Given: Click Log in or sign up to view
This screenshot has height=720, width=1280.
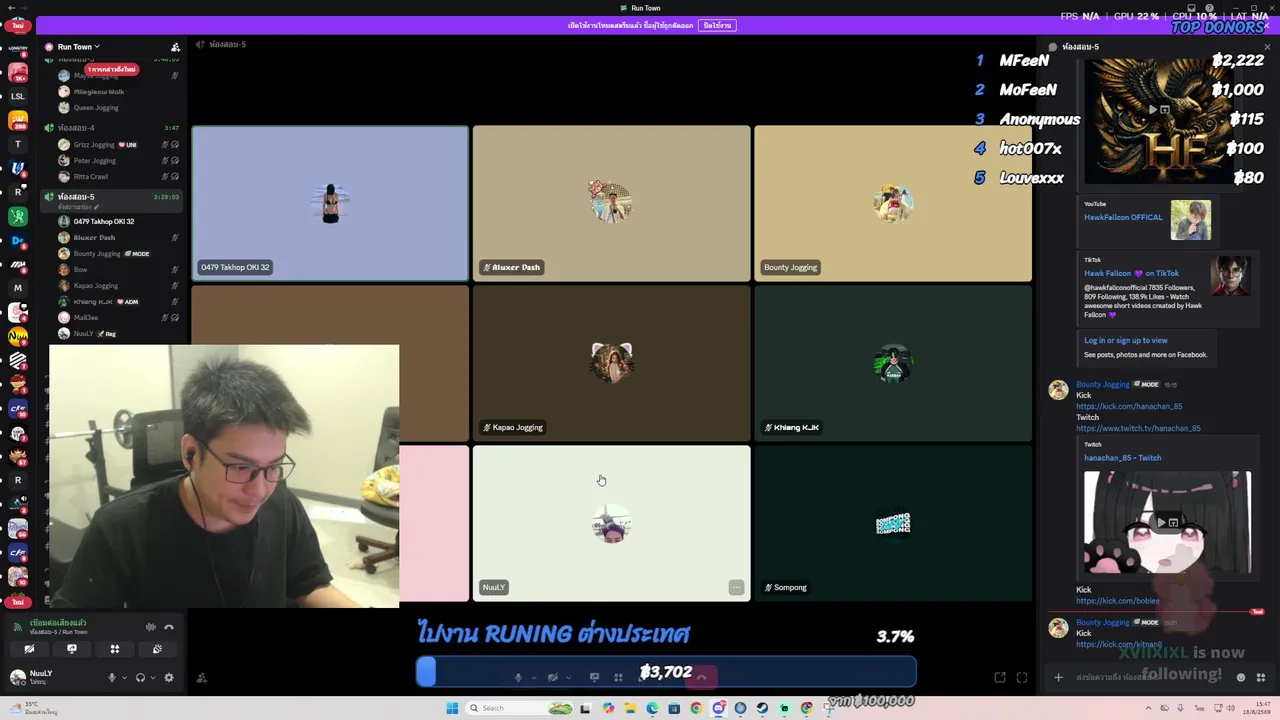Looking at the screenshot, I should pos(1126,340).
